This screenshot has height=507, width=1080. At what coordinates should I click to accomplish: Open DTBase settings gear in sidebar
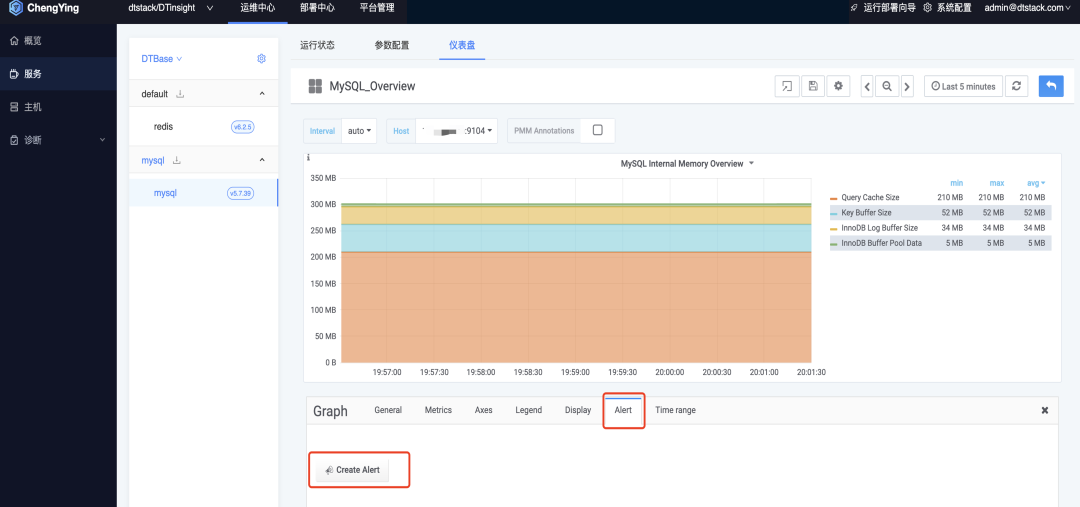(262, 59)
